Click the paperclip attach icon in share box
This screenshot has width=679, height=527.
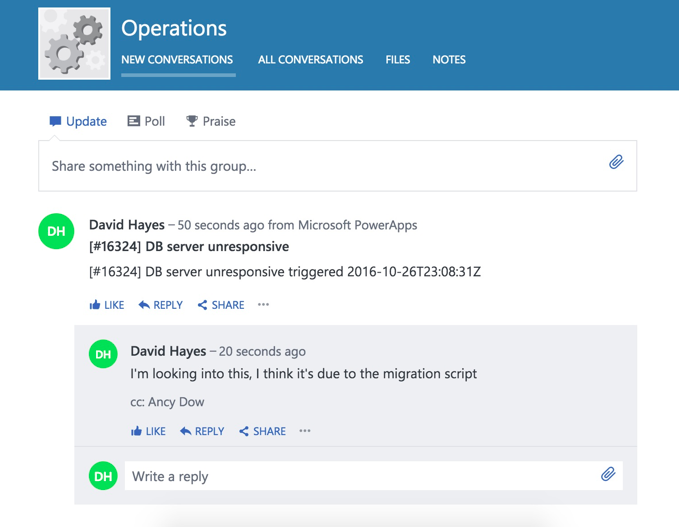(616, 162)
